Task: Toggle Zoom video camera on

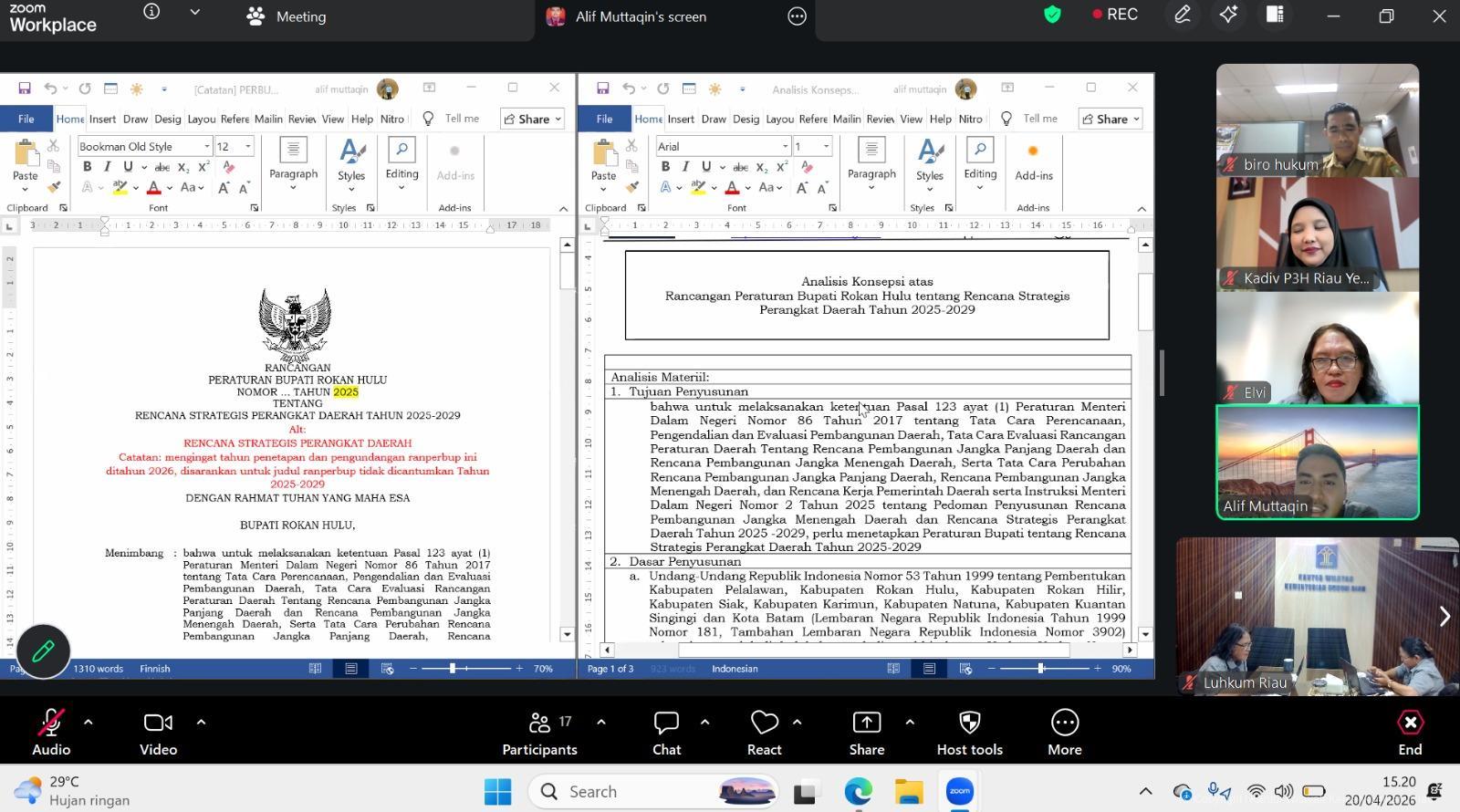Action: pos(158,732)
